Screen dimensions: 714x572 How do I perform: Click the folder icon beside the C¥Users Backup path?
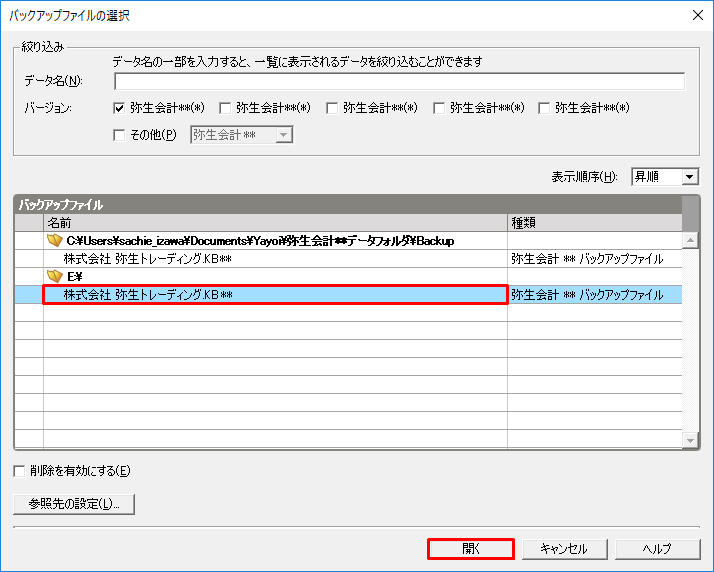pos(55,240)
